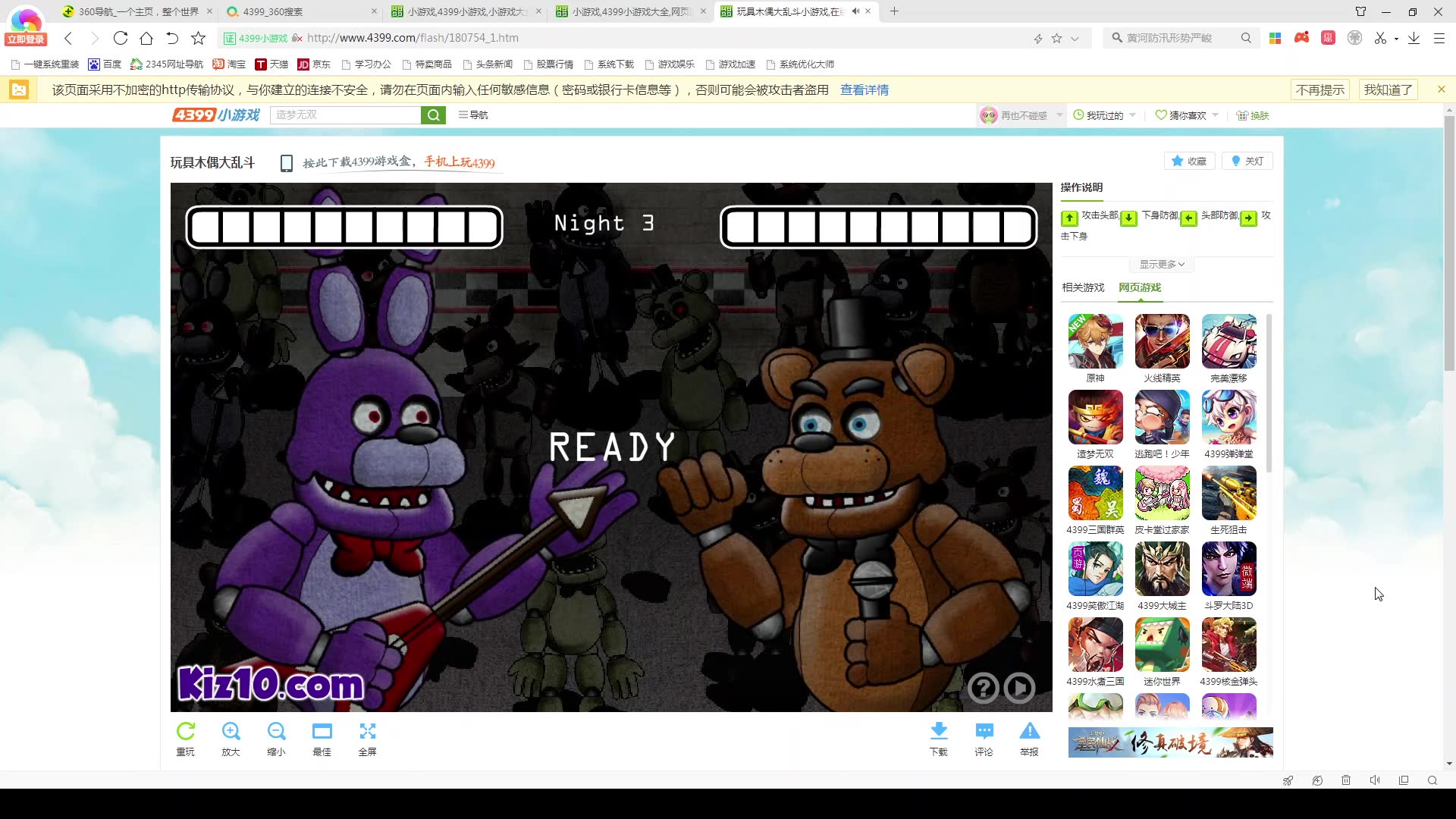Open the 游戏娱乐 bookmarks folder
1456x819 pixels.
670,64
